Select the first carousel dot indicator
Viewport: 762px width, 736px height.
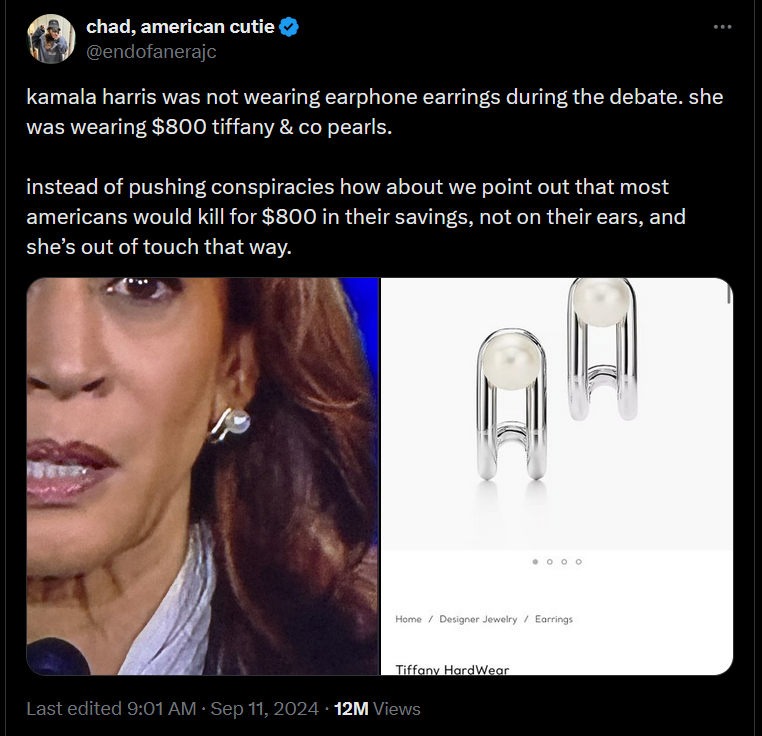pyautogui.click(x=536, y=562)
